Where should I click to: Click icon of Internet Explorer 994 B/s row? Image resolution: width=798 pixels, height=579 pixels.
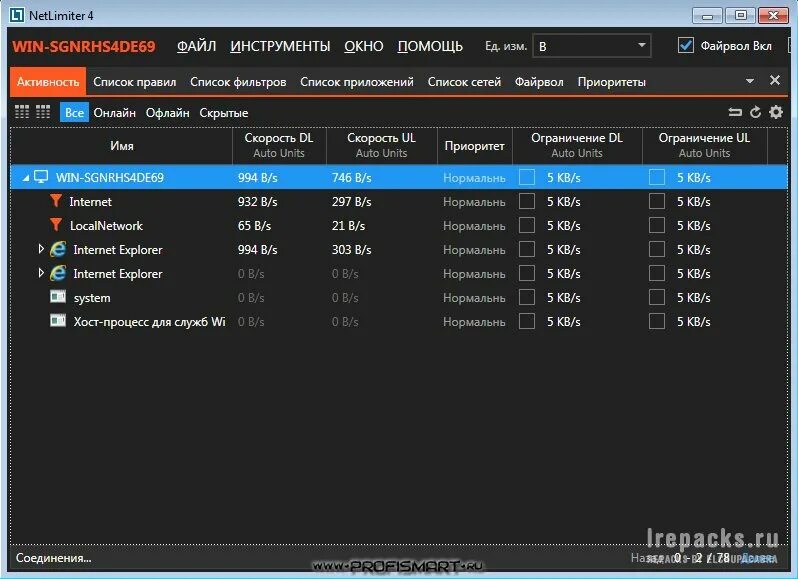coord(58,249)
